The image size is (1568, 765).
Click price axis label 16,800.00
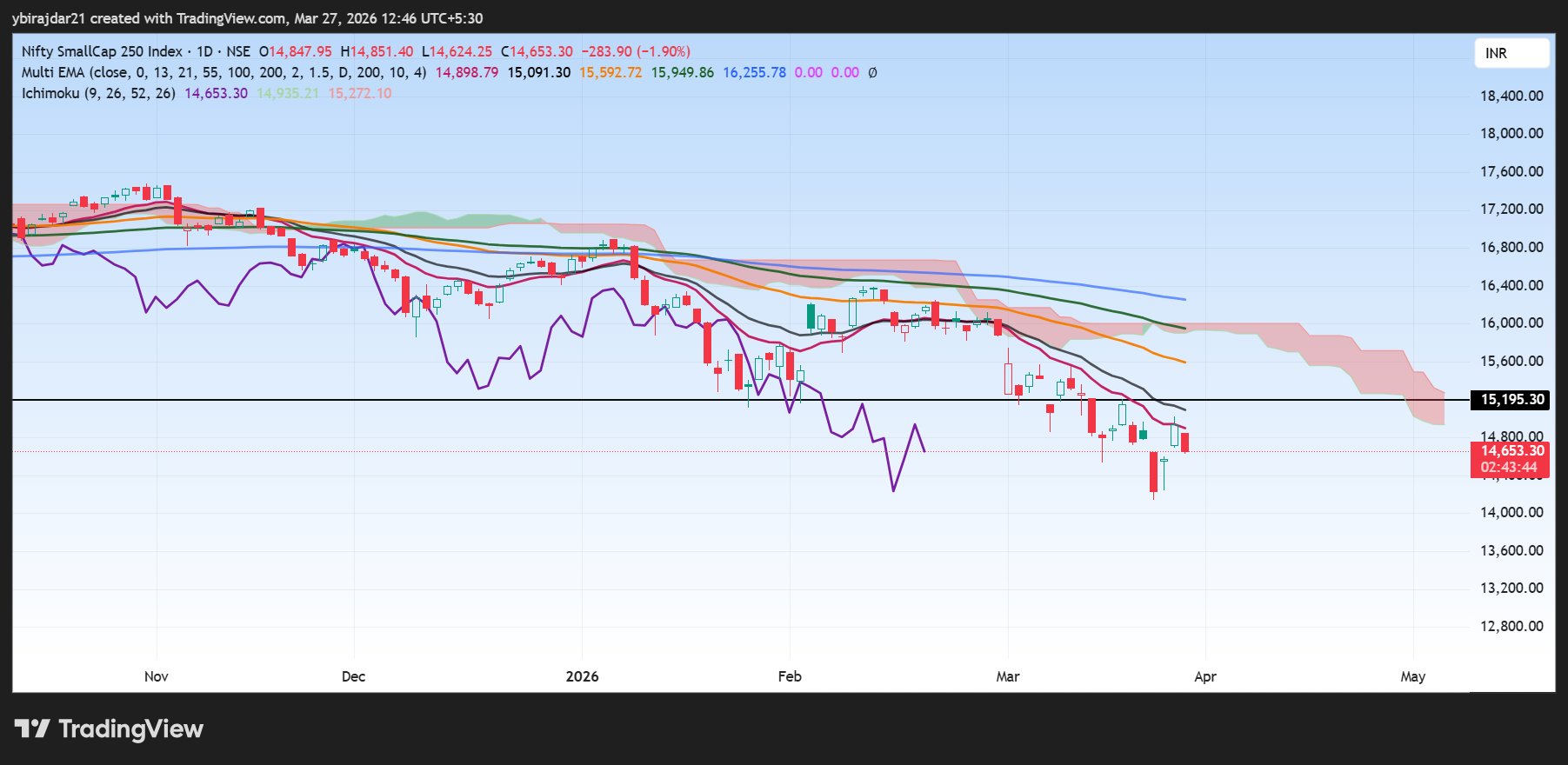click(x=1511, y=247)
